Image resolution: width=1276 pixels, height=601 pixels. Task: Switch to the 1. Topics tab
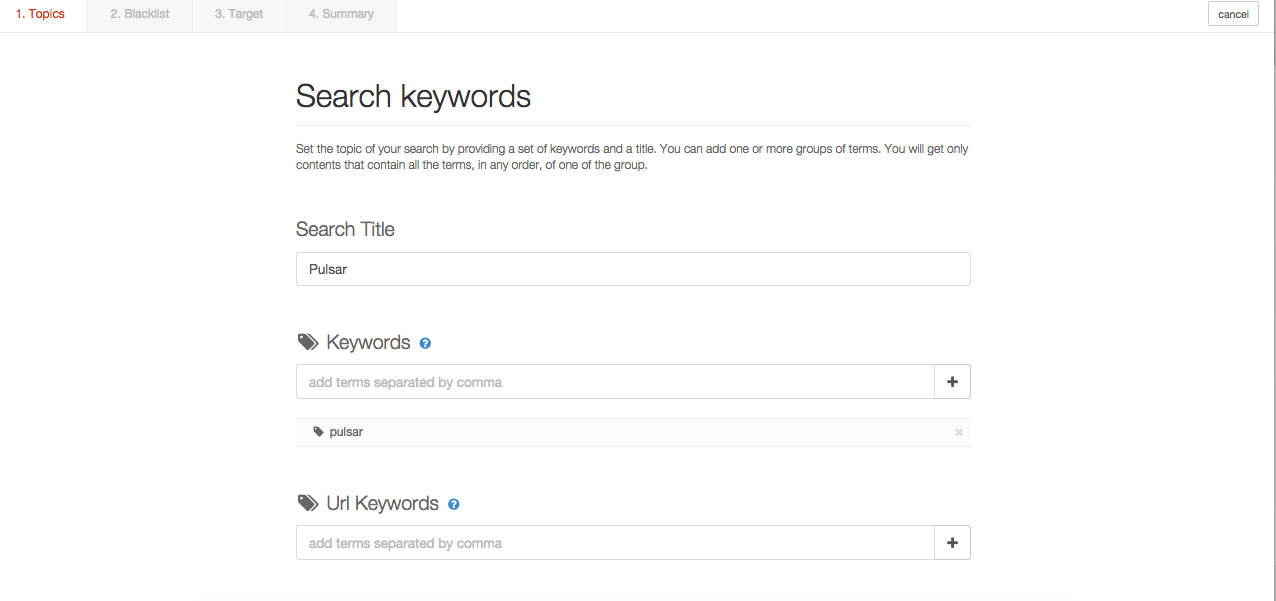(x=41, y=15)
